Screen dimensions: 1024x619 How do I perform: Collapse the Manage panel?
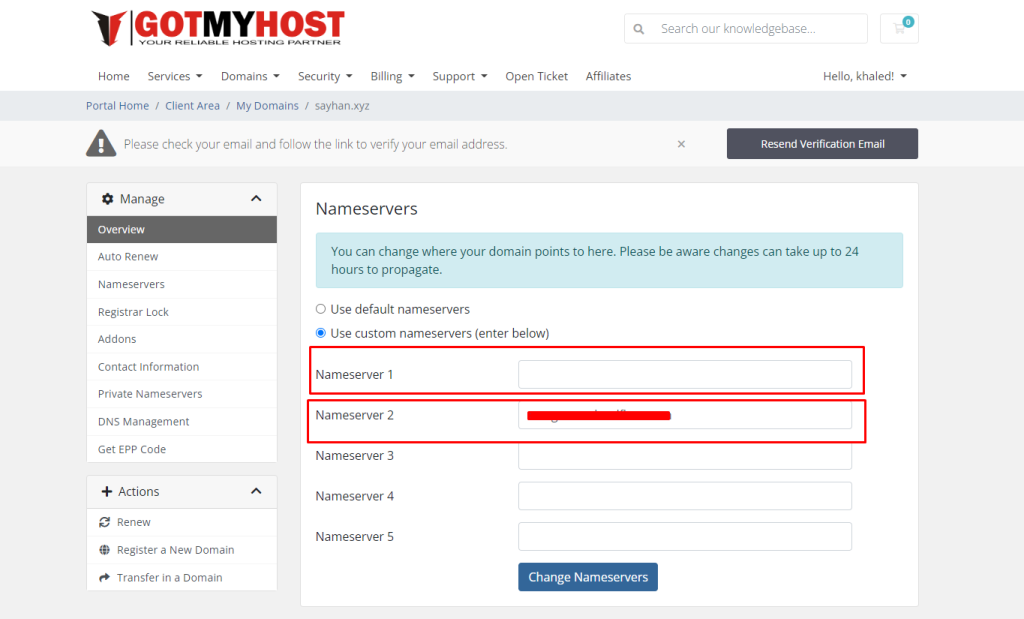coord(256,199)
